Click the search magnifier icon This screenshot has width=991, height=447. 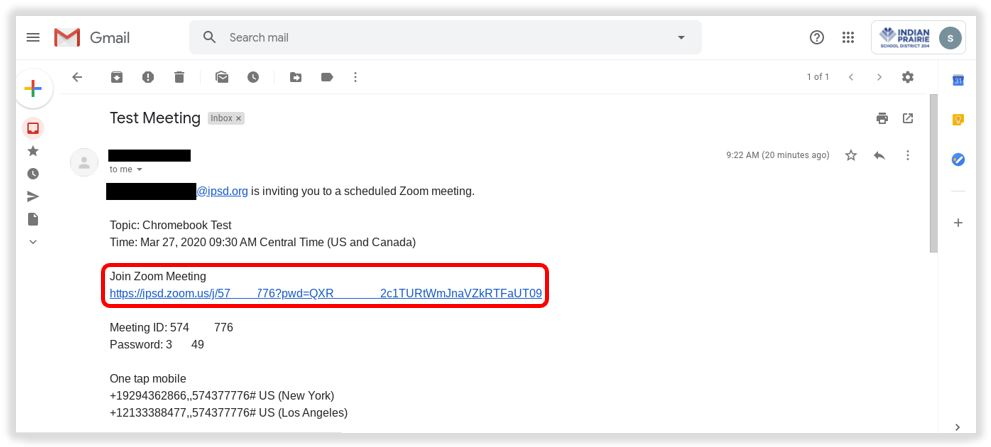point(209,37)
